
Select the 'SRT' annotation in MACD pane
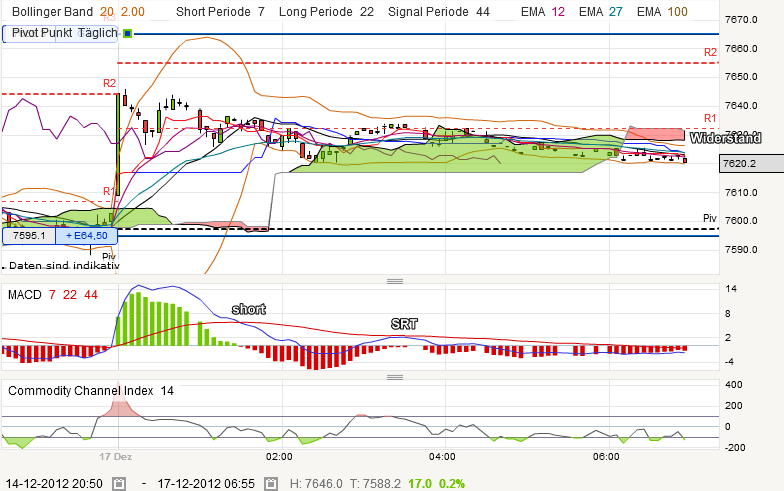click(x=404, y=324)
